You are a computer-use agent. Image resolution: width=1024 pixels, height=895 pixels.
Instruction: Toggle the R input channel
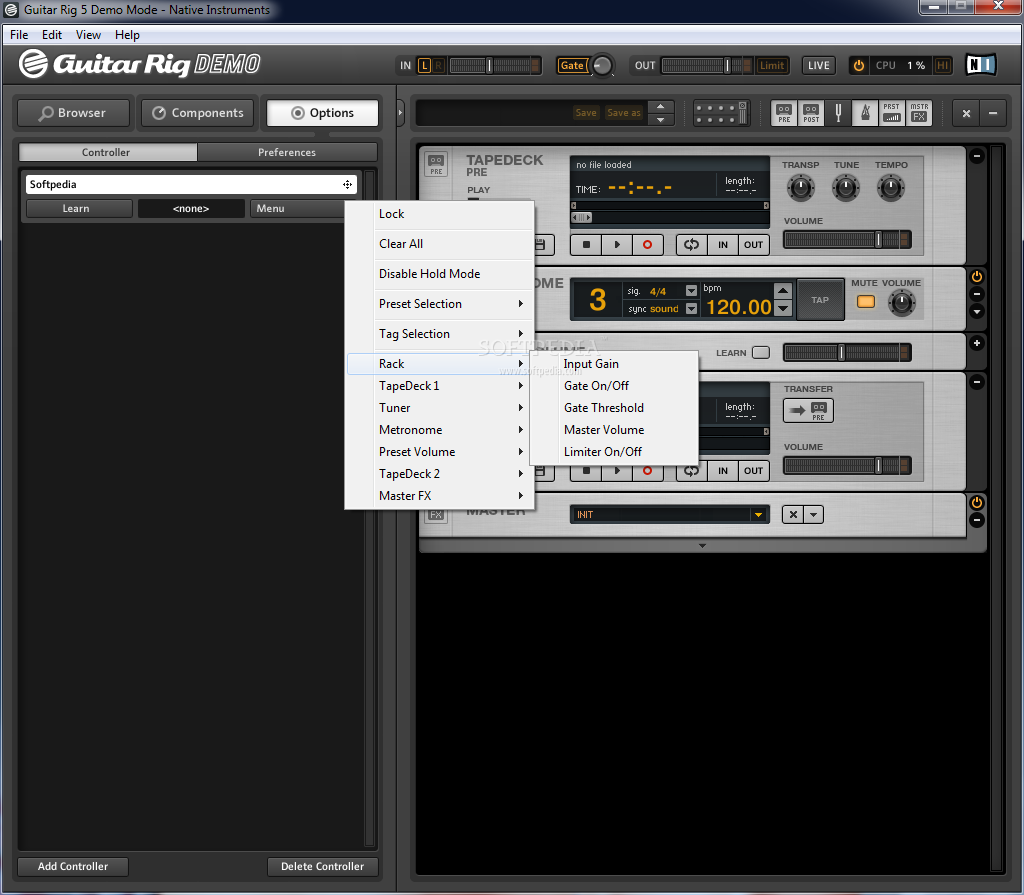click(438, 65)
